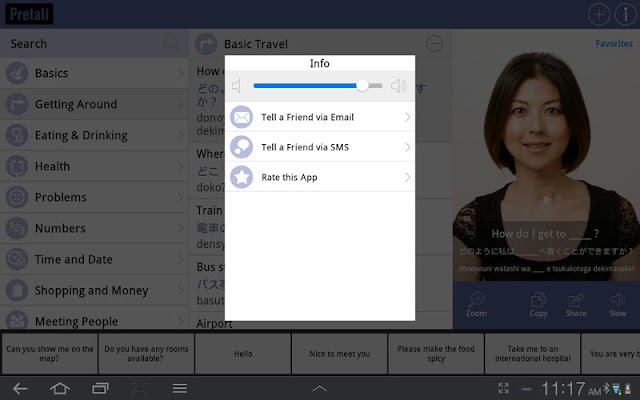Screen dimensions: 640x400
Task: Click the Search input field
Action: (94, 43)
